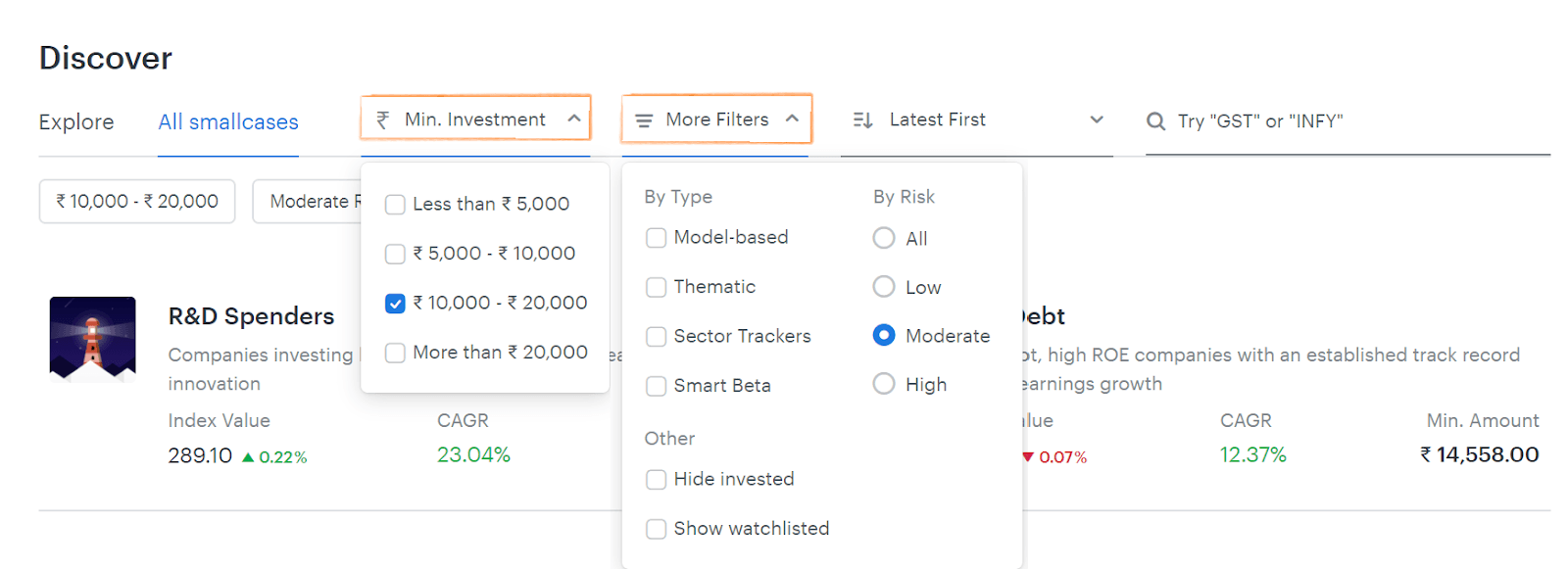The width and height of the screenshot is (1568, 569).
Task: Tick the Hide invested checkbox
Action: 657,480
